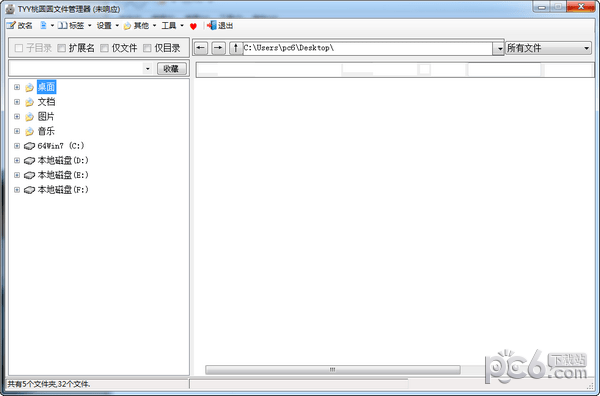Go forward with the right arrow button
The height and width of the screenshot is (396, 600).
click(218, 48)
